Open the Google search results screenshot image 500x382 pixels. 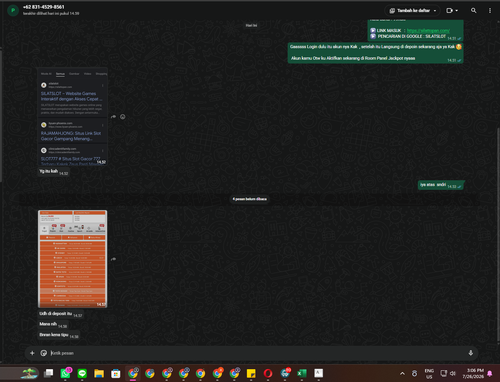pos(73,117)
